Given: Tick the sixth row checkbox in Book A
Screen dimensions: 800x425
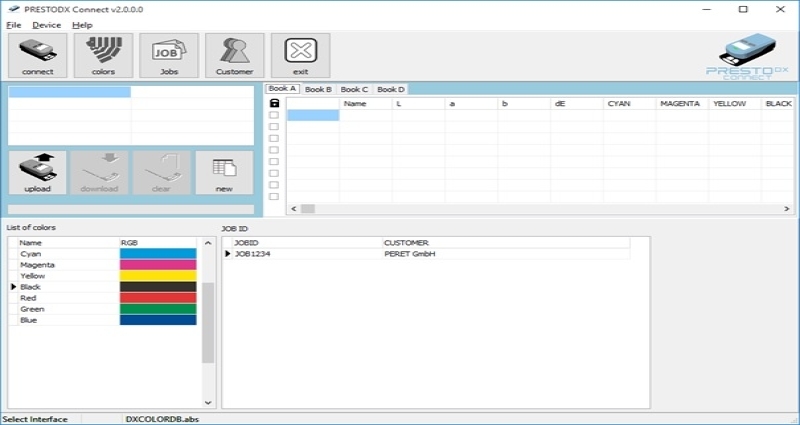Looking at the screenshot, I should click(x=274, y=173).
